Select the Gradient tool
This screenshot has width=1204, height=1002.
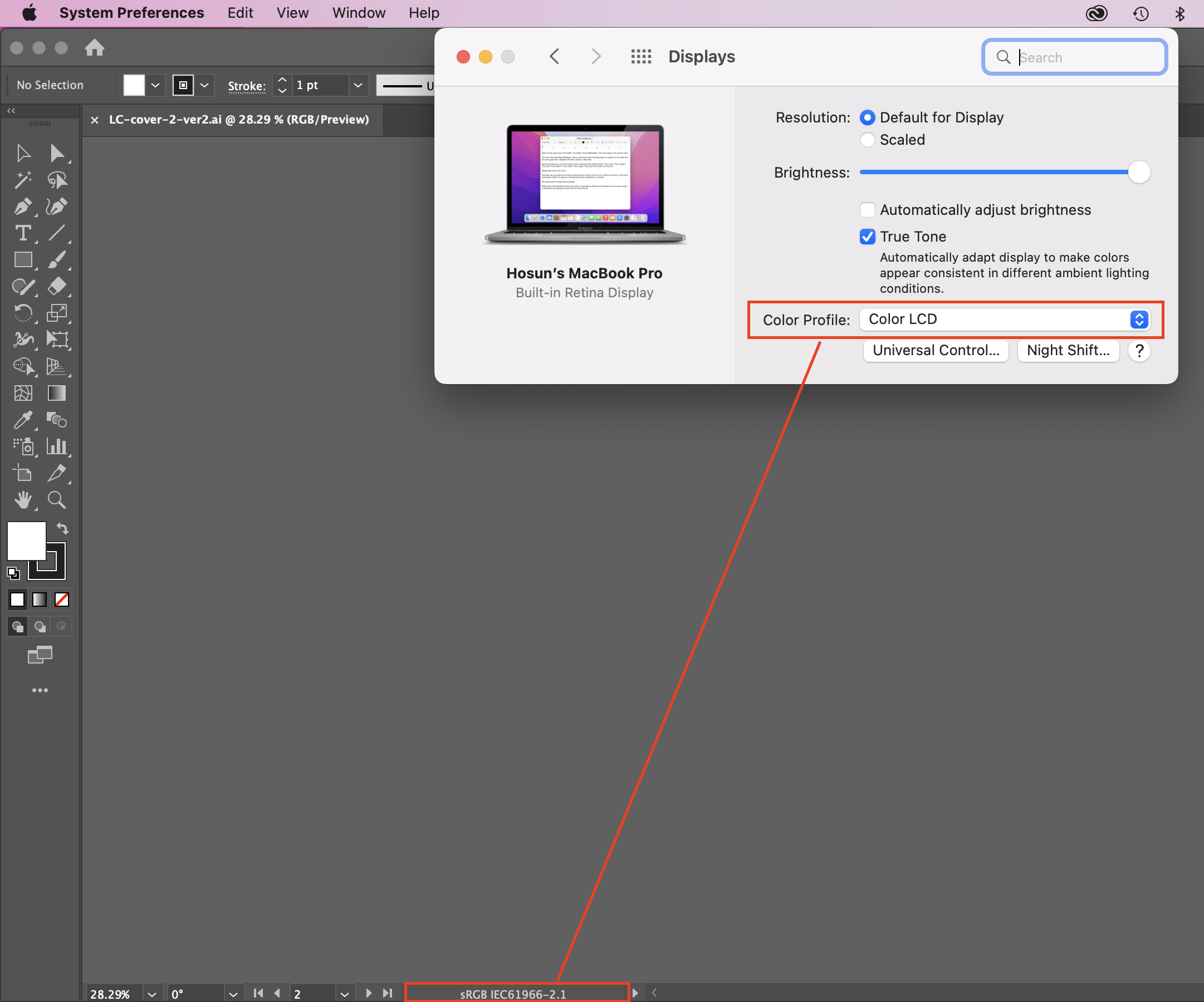[x=57, y=393]
